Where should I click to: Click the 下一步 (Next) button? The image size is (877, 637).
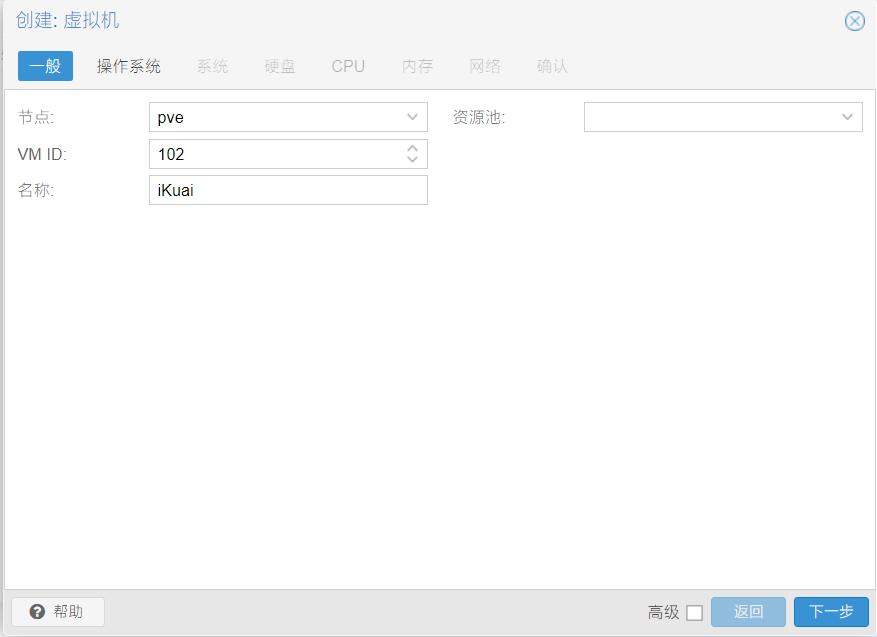click(x=831, y=612)
